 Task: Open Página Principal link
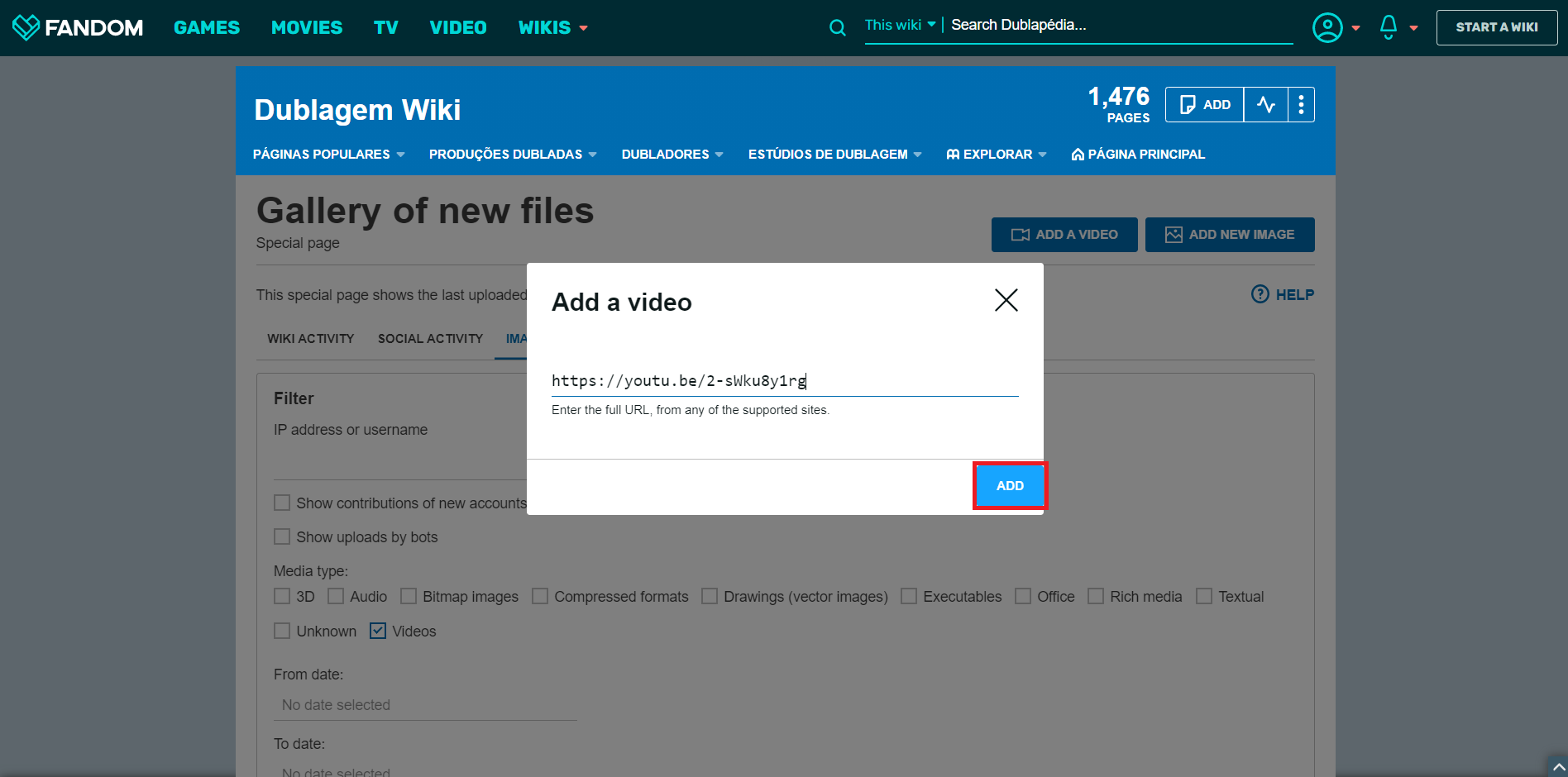[1138, 155]
